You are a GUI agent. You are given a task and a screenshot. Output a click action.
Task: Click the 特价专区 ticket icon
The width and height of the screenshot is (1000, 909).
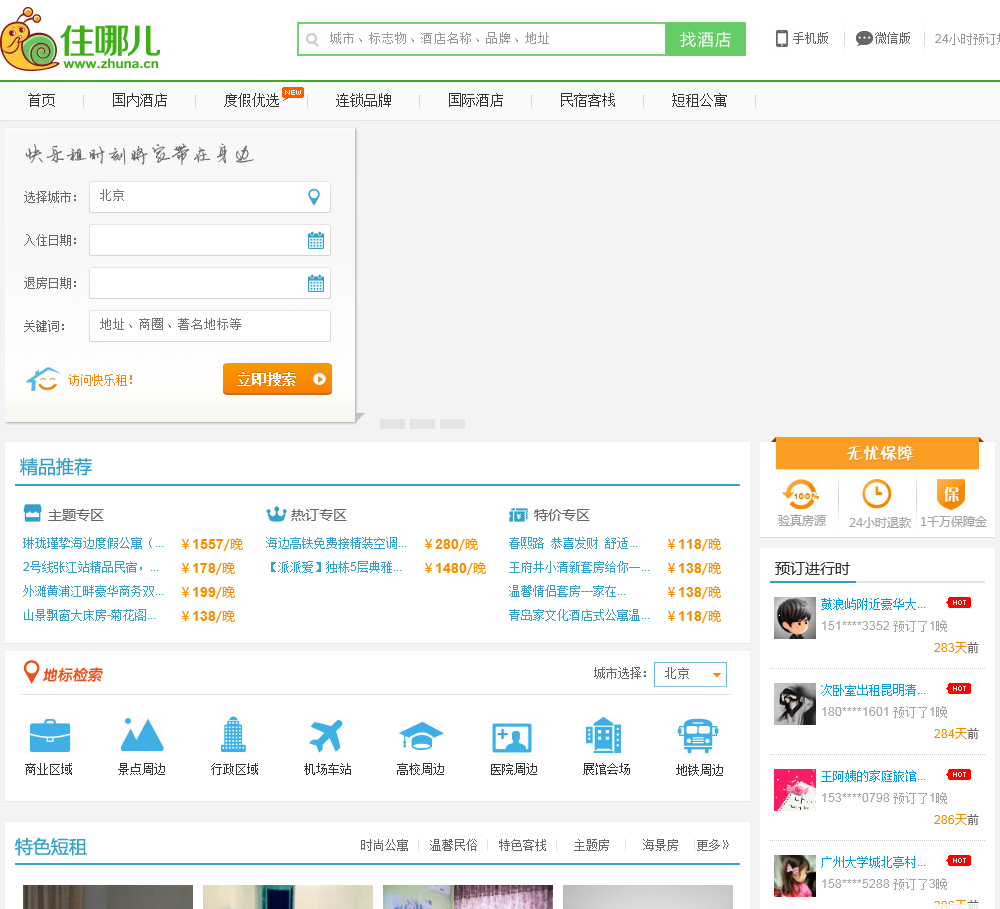518,514
